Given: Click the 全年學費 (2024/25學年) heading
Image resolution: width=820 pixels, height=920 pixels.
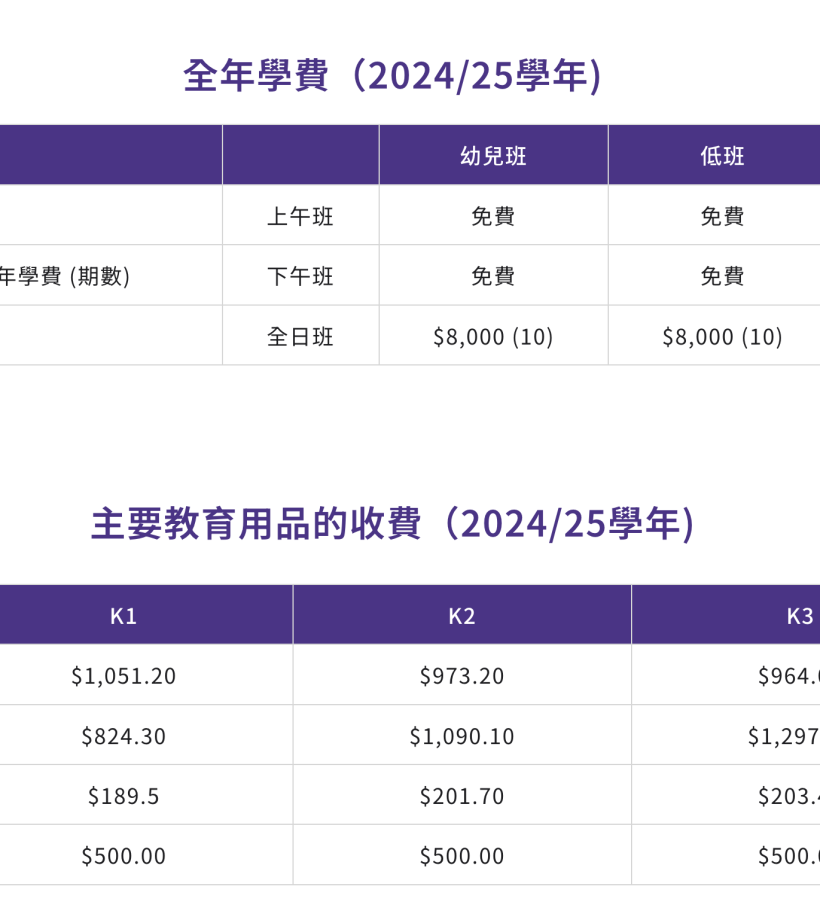Looking at the screenshot, I should tap(392, 76).
